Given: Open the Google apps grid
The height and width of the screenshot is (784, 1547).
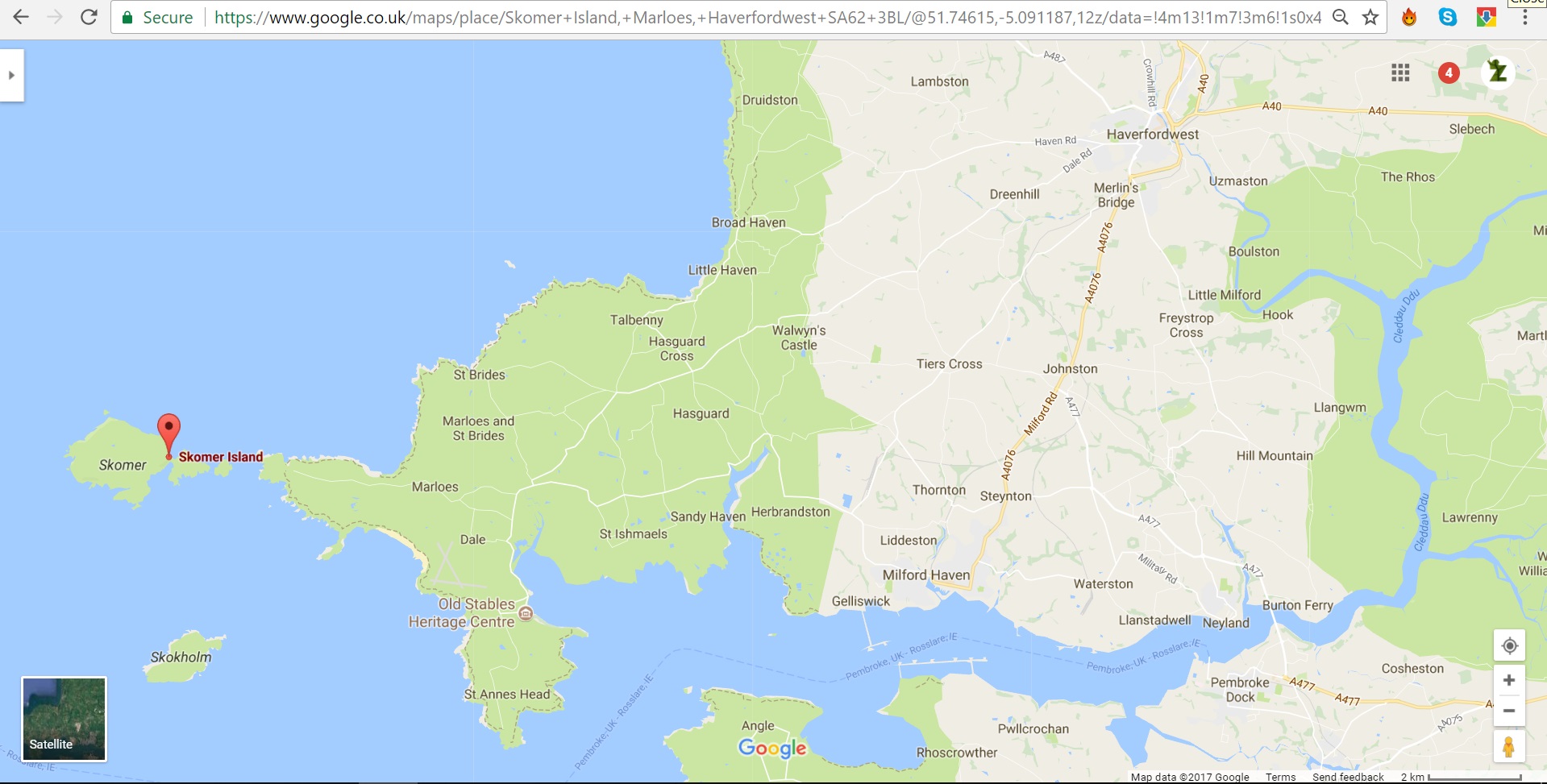Looking at the screenshot, I should tap(1400, 73).
